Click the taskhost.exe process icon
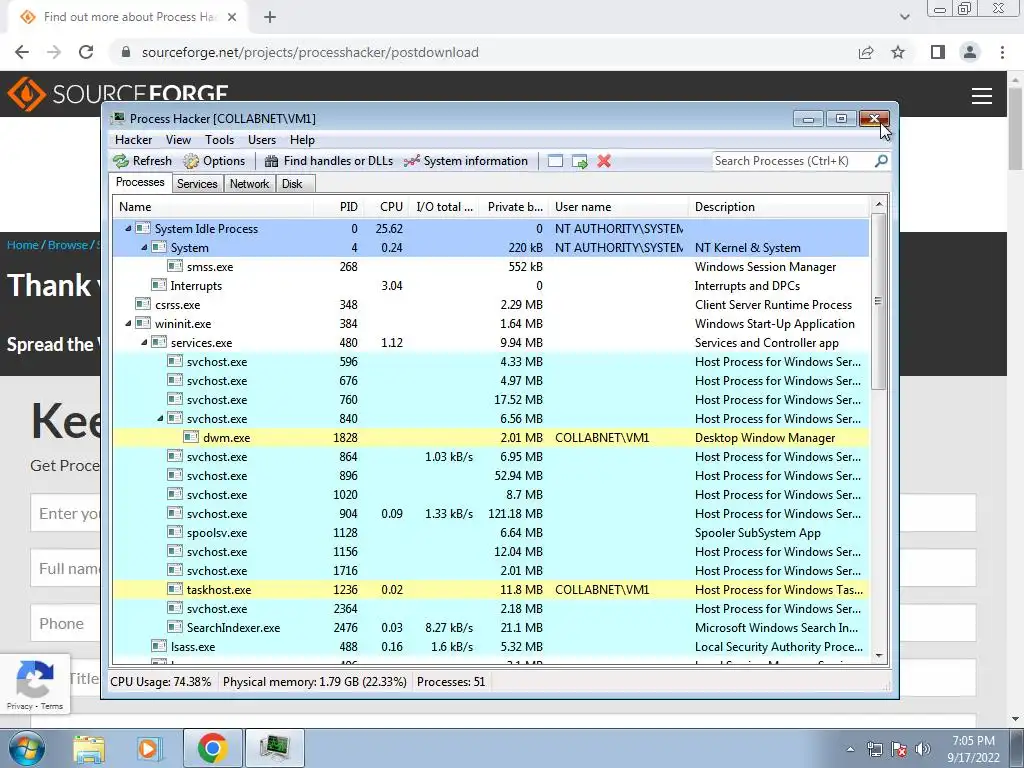 pos(174,590)
